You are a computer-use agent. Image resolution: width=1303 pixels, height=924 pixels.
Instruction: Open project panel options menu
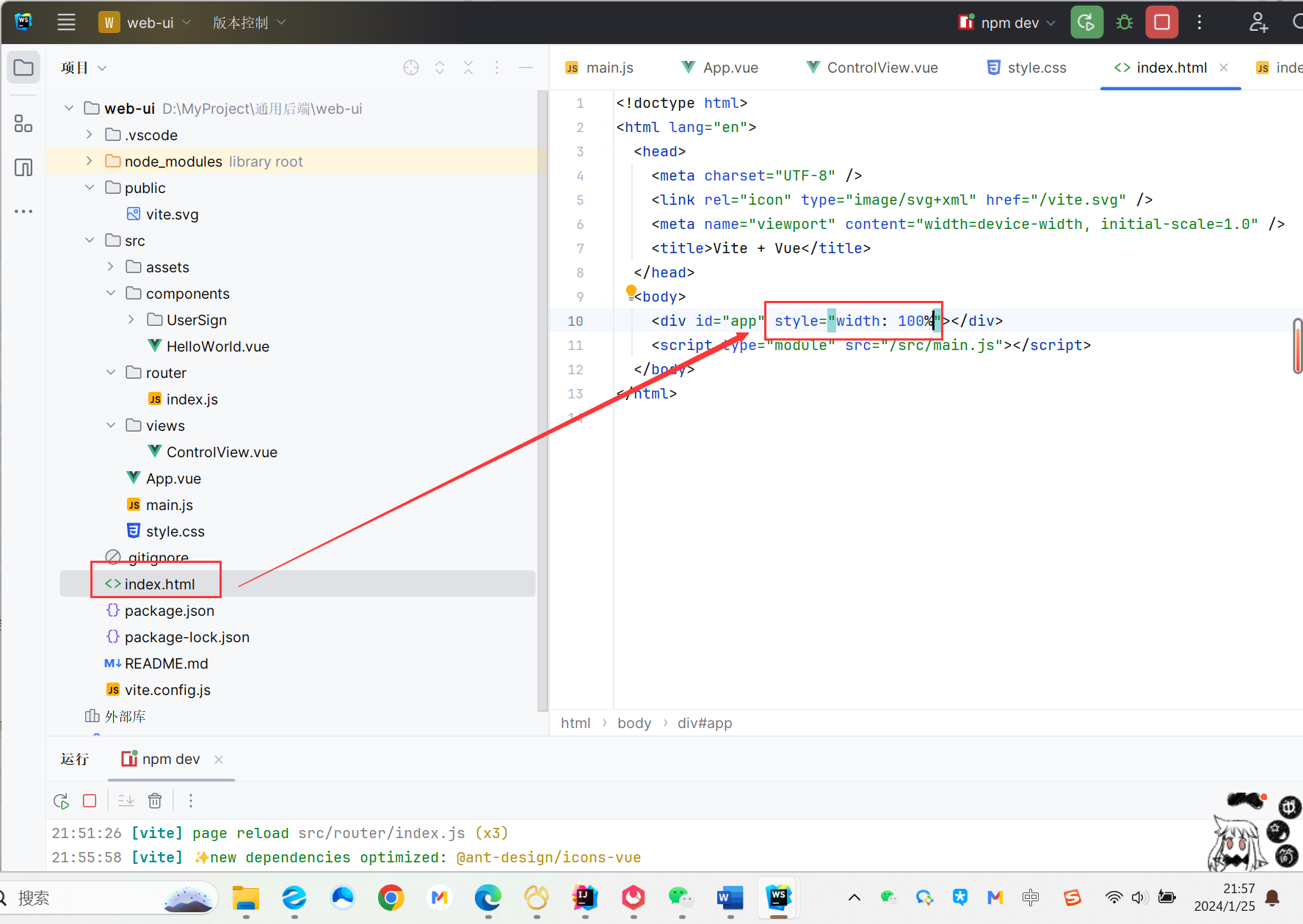point(497,68)
